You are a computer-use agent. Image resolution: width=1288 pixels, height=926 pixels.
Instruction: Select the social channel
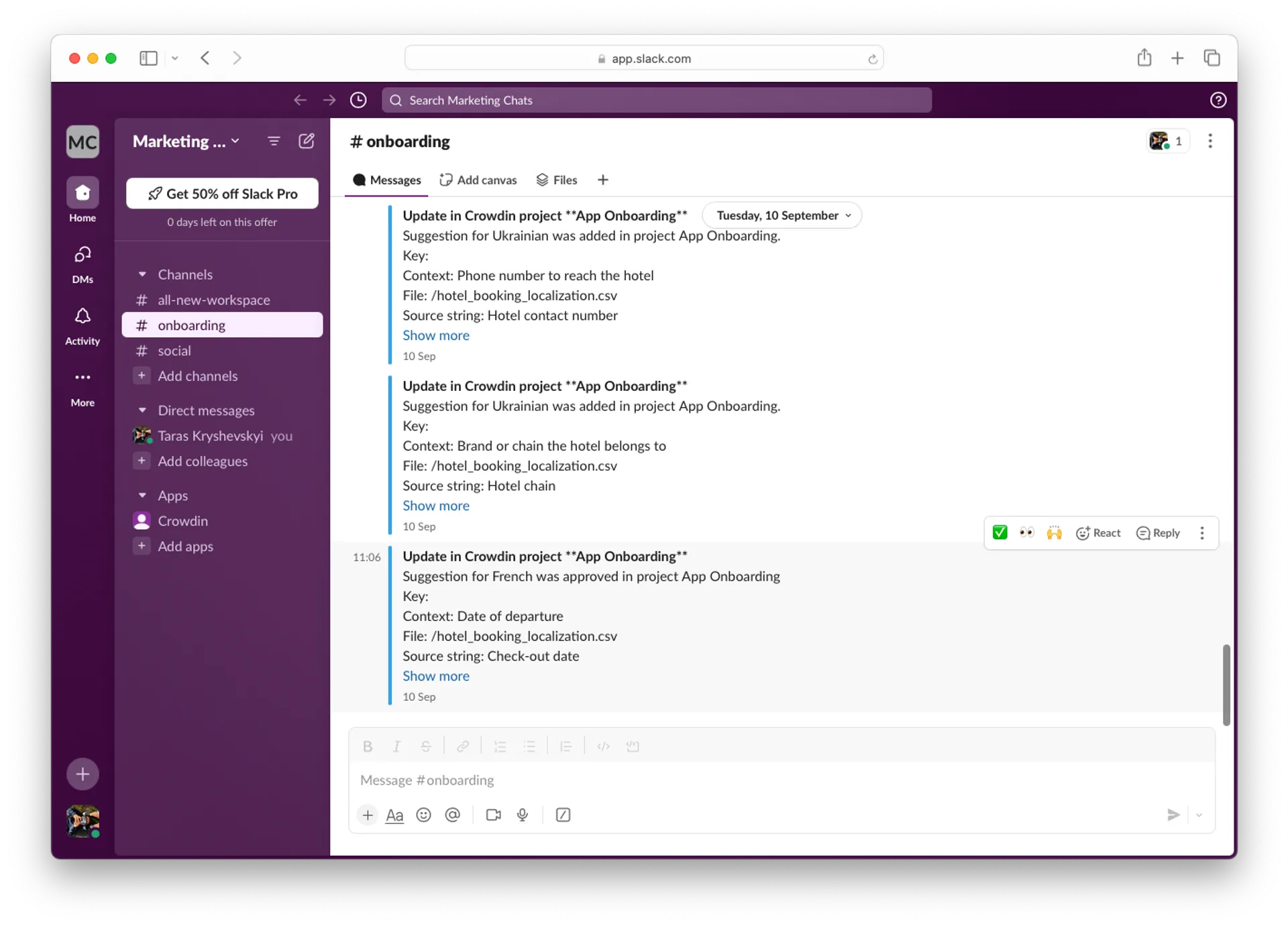click(222, 351)
